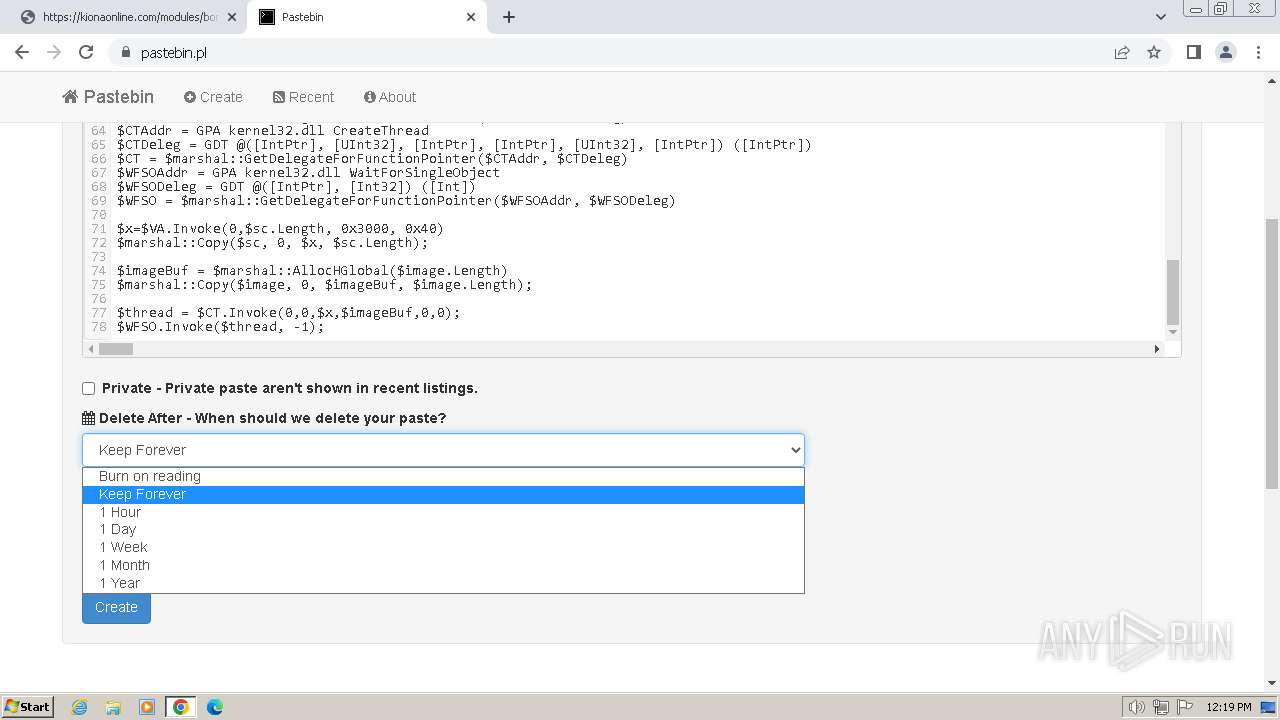Choose 1 Month expiration

(443, 565)
